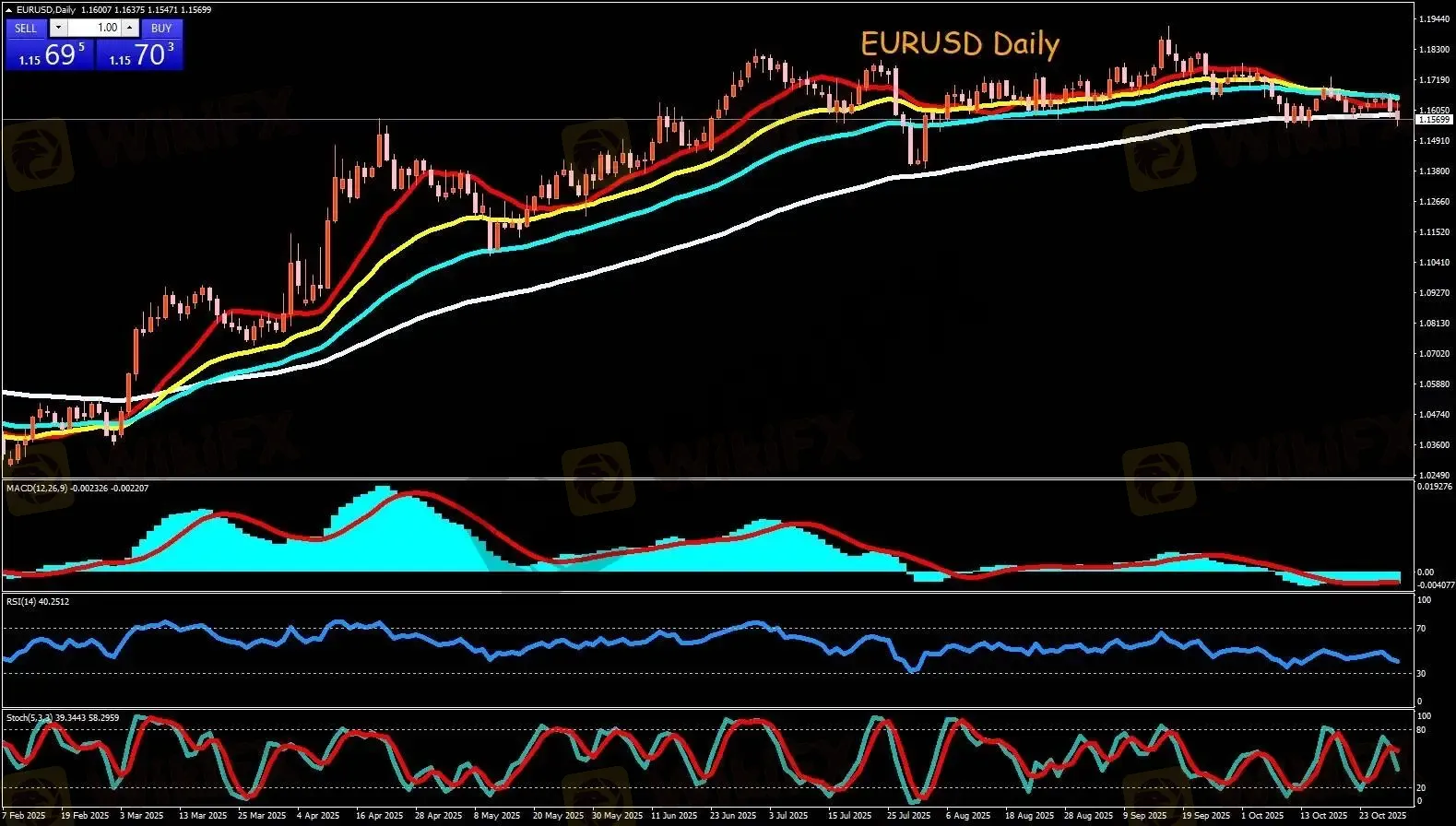Click the 3 Mar 2025 date label
The height and width of the screenshot is (826, 1456).
(142, 816)
